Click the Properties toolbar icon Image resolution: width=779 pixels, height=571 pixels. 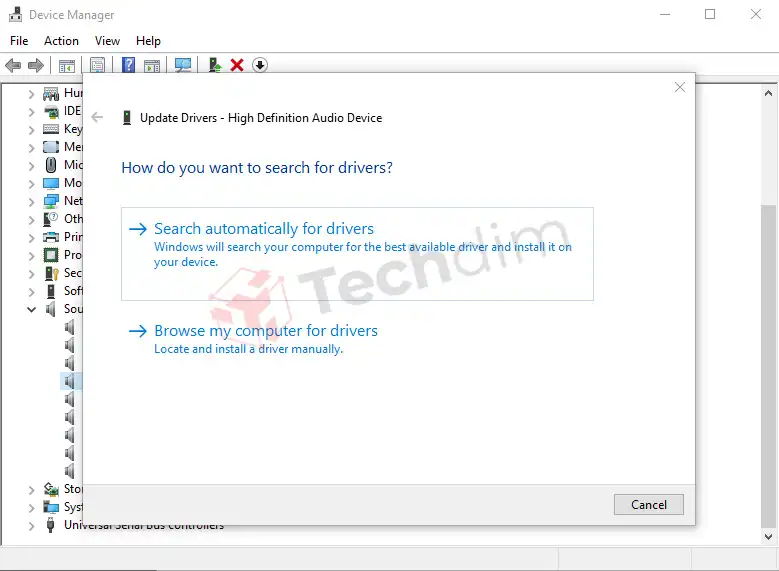[x=97, y=65]
